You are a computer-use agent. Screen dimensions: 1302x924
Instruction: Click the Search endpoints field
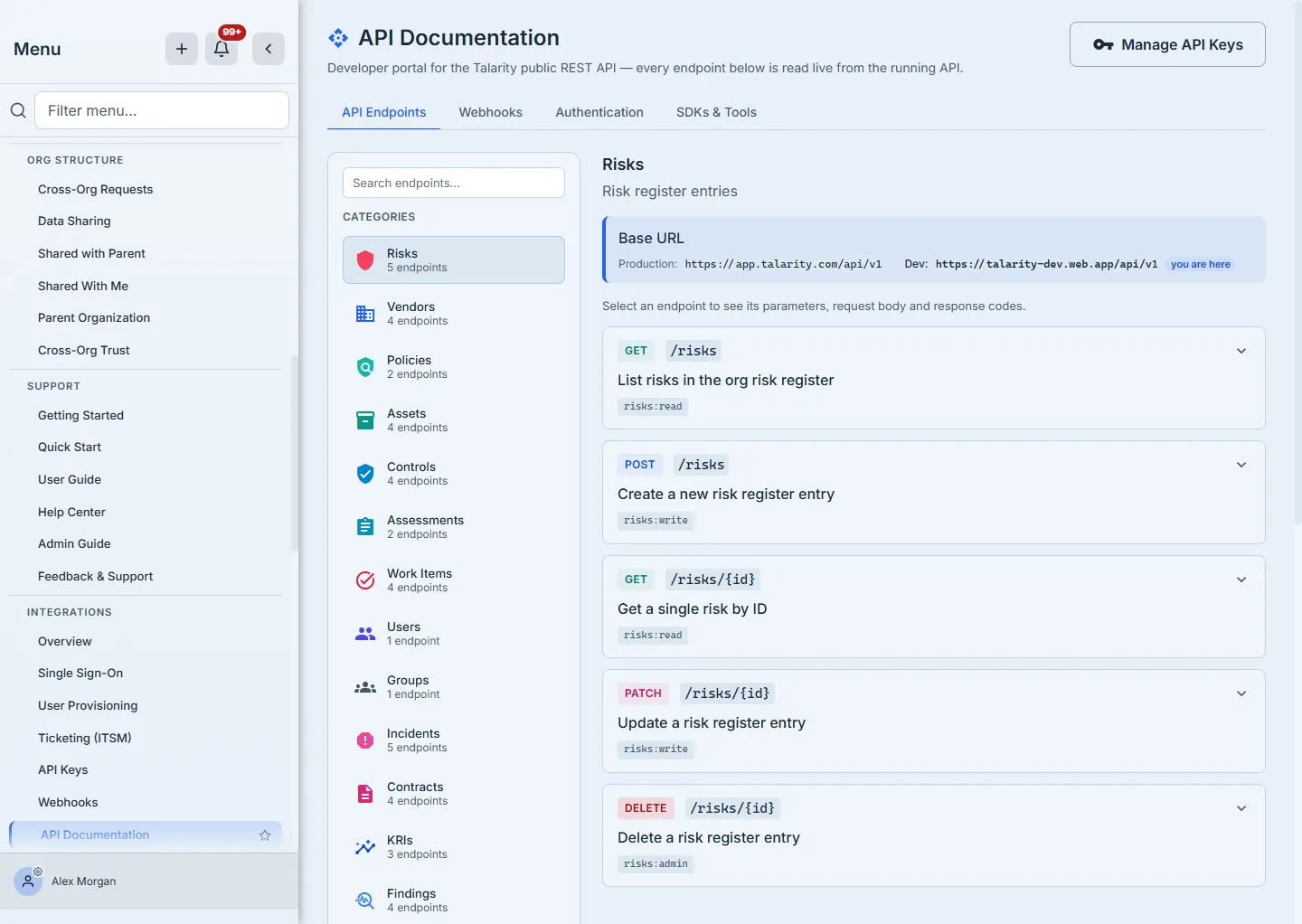pyautogui.click(x=454, y=183)
